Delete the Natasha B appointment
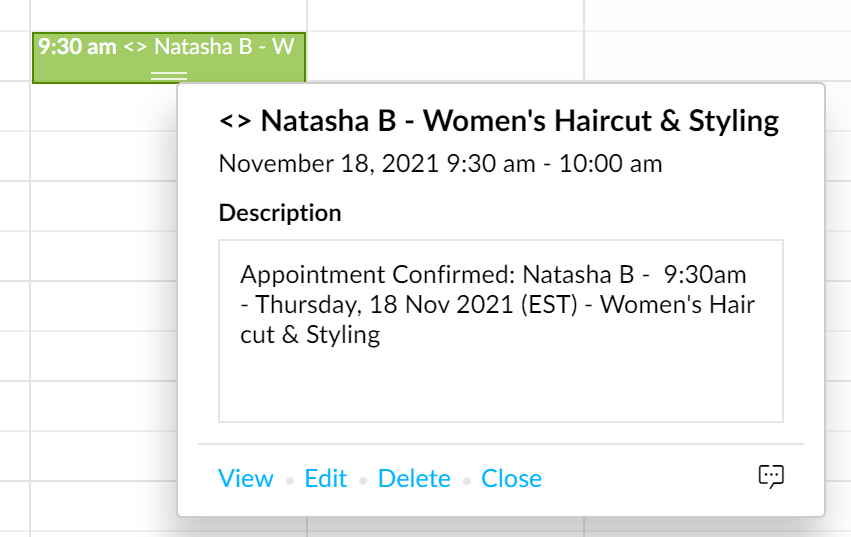Viewport: 851px width, 537px height. coord(414,479)
